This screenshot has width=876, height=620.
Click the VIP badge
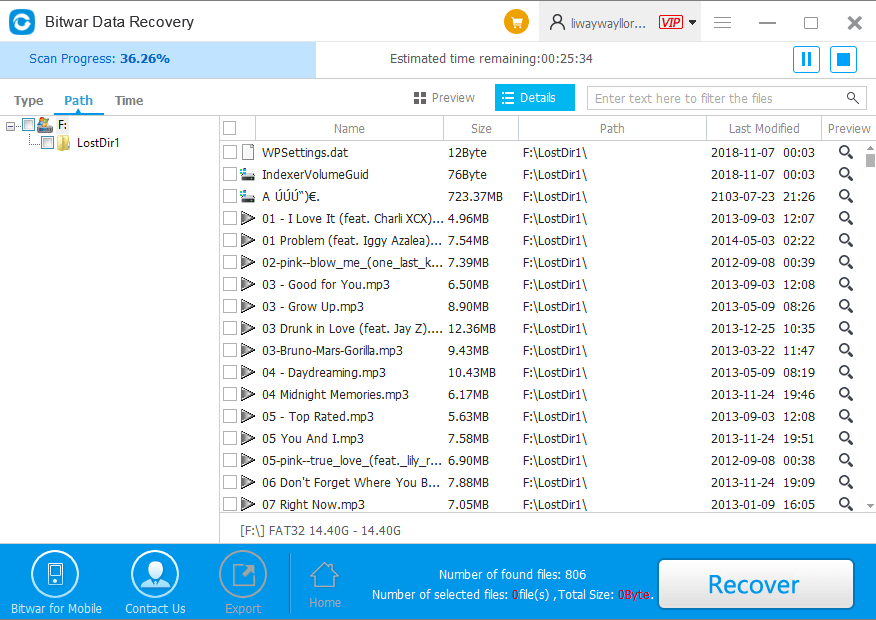click(670, 22)
